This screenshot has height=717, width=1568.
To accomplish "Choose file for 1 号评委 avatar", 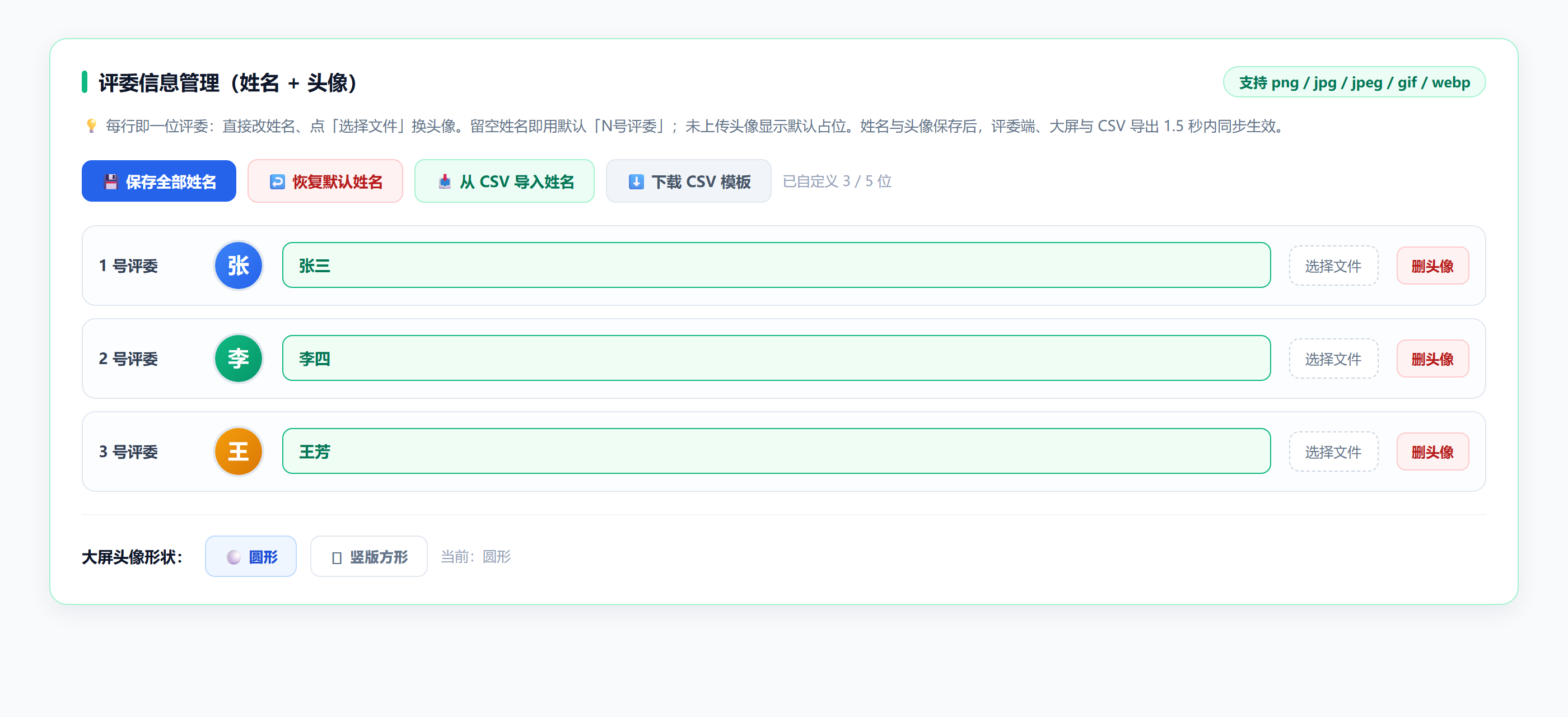I will (x=1333, y=266).
